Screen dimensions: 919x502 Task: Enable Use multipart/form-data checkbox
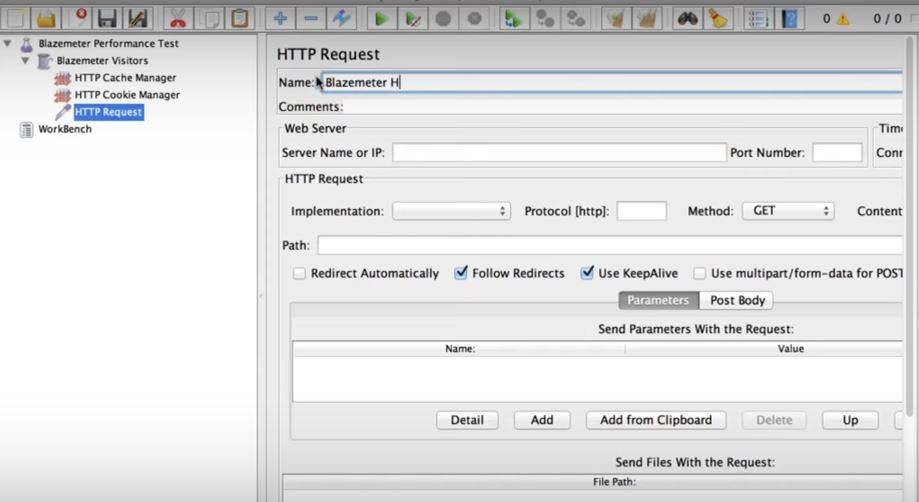(699, 274)
